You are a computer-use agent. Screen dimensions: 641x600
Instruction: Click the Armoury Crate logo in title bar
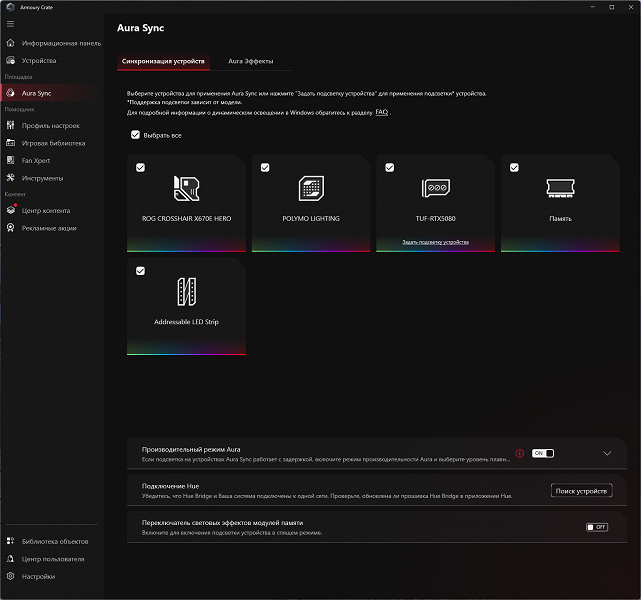pyautogui.click(x=11, y=7)
